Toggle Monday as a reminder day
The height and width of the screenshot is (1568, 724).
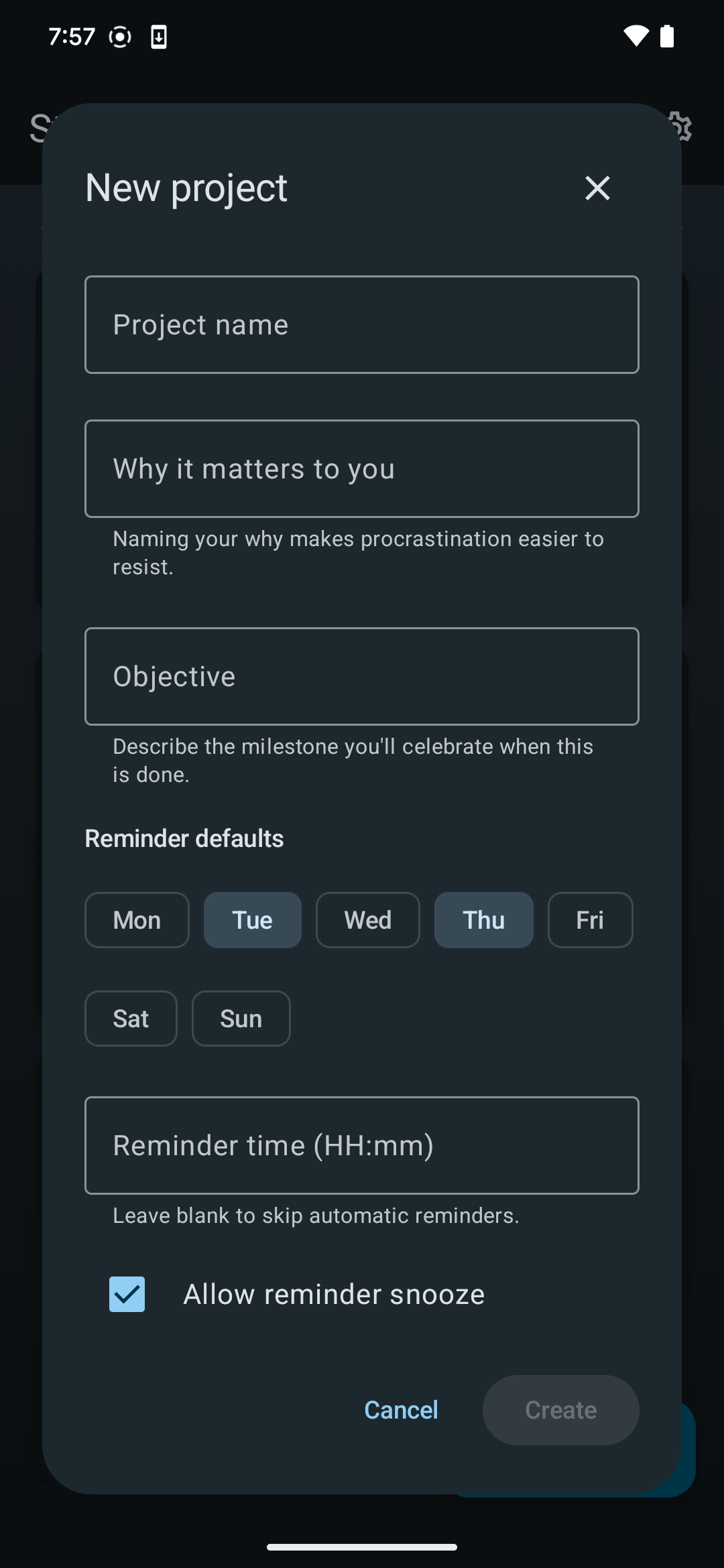pyautogui.click(x=136, y=920)
